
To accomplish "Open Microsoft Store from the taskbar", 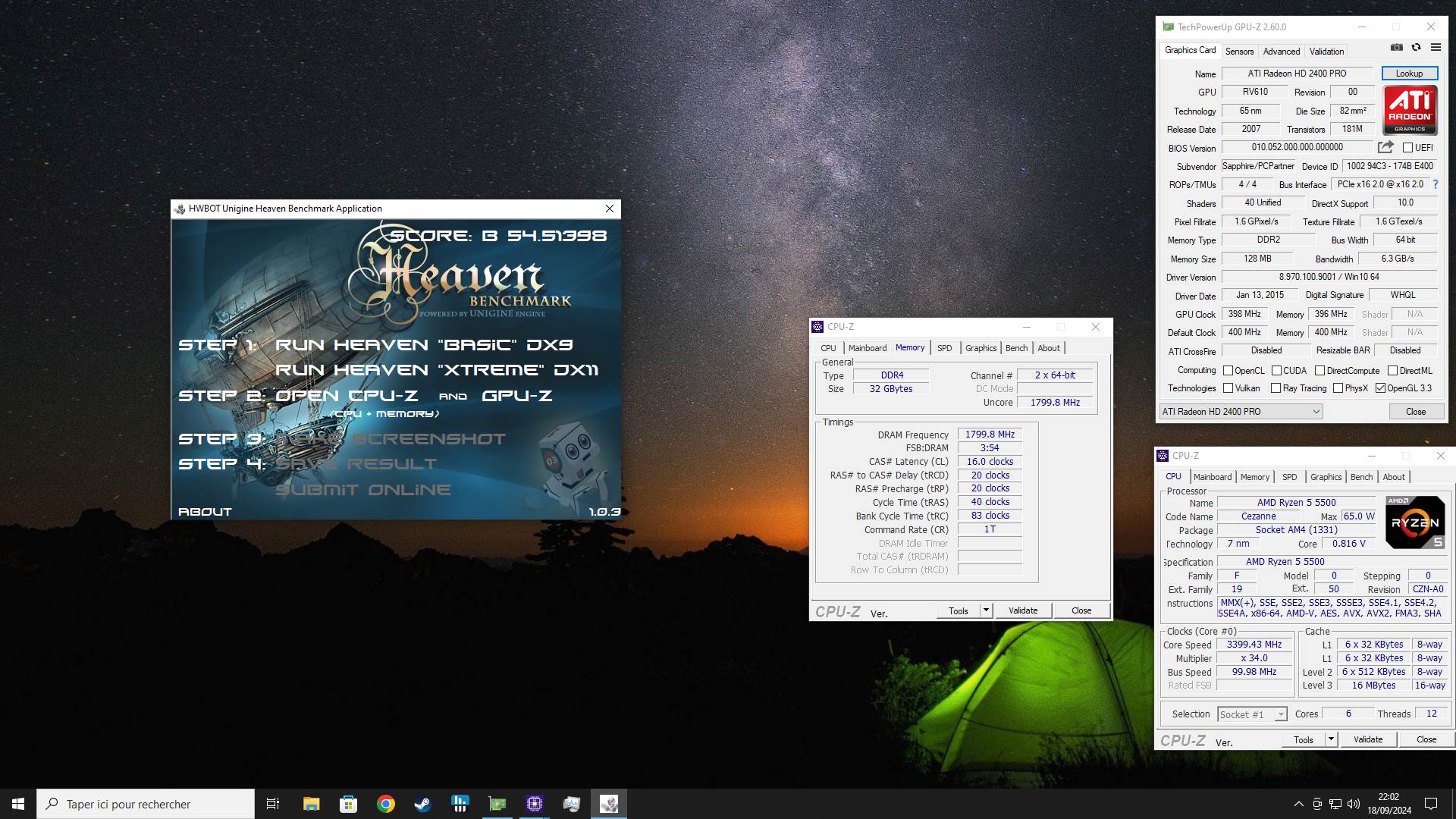I will [x=348, y=804].
